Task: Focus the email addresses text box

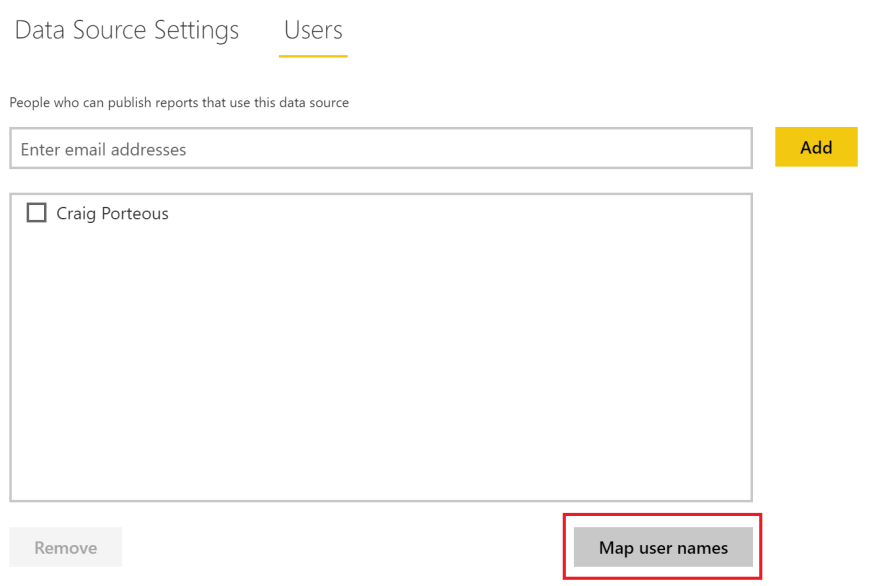Action: (380, 149)
